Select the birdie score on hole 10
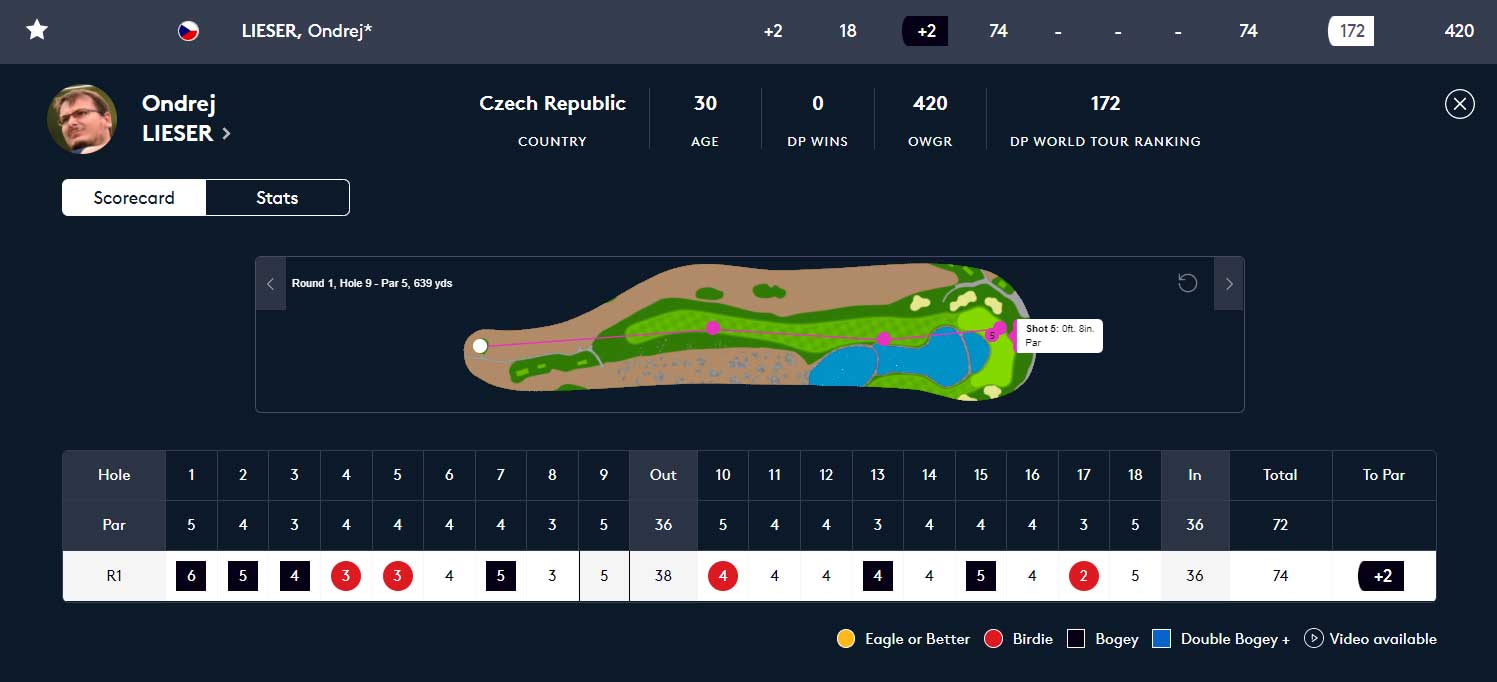 click(723, 576)
